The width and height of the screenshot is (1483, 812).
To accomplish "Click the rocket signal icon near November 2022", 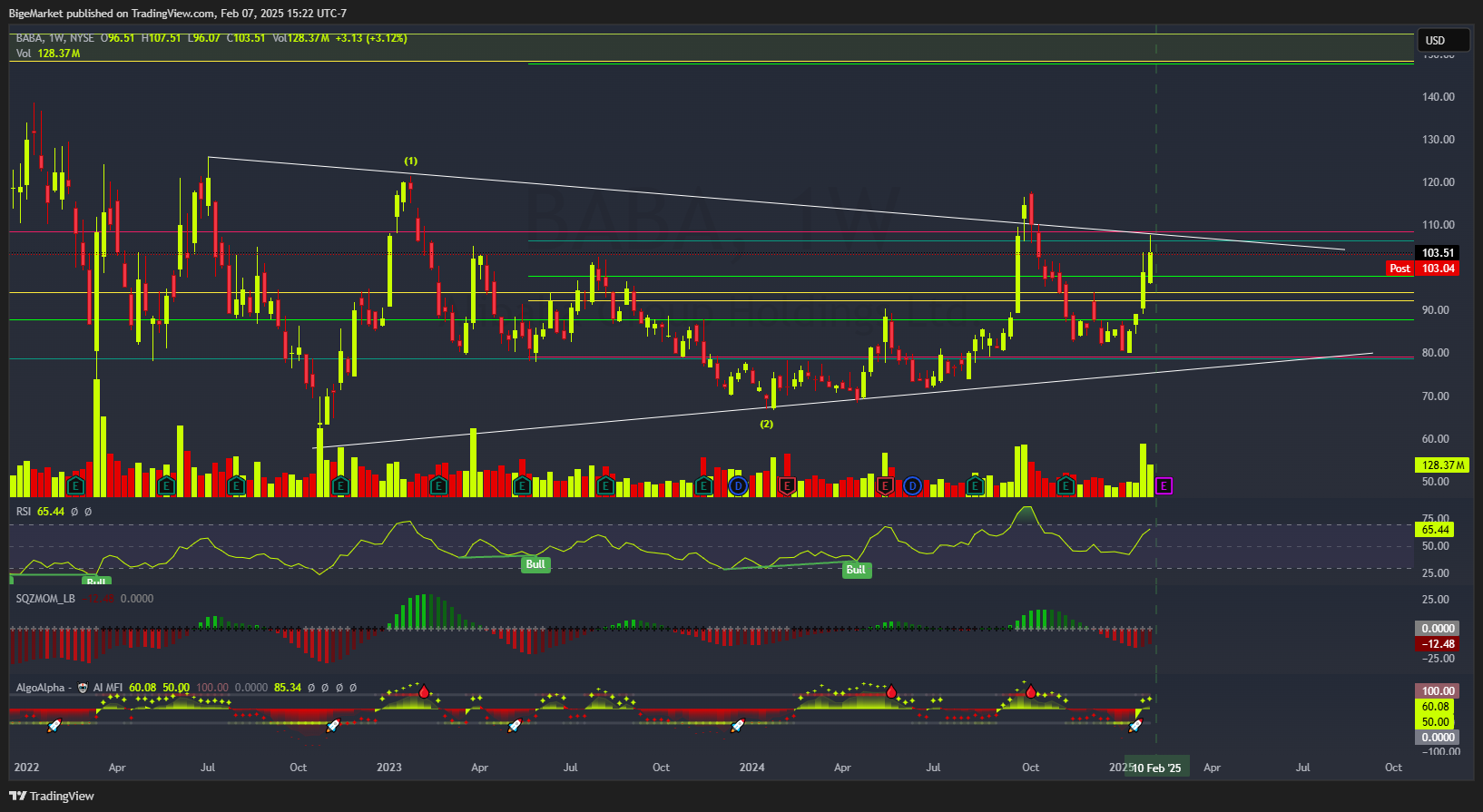I will (x=332, y=725).
